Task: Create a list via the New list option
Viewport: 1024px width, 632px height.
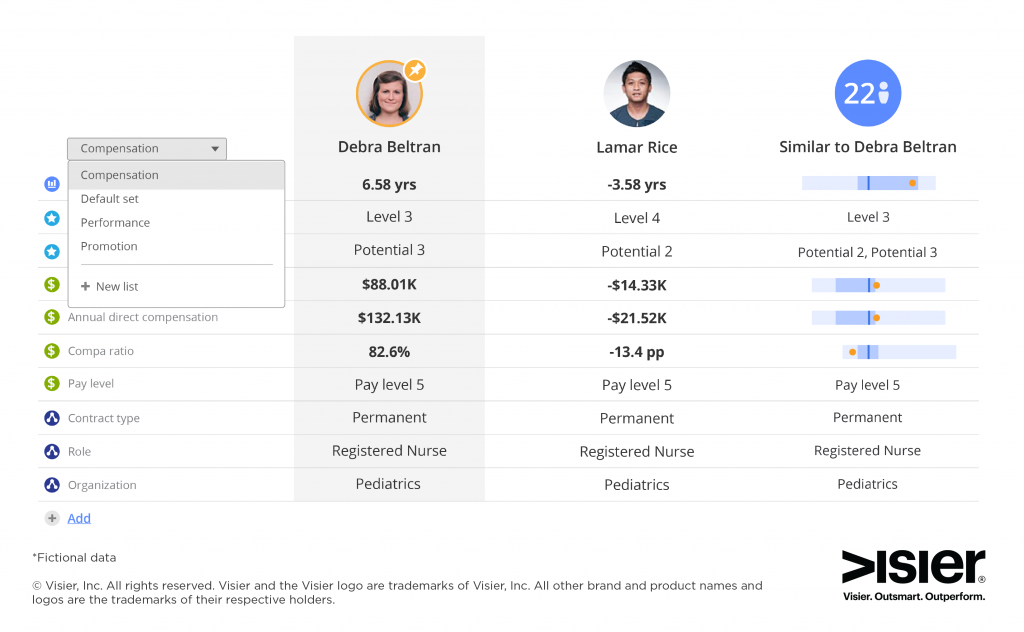Action: point(110,286)
